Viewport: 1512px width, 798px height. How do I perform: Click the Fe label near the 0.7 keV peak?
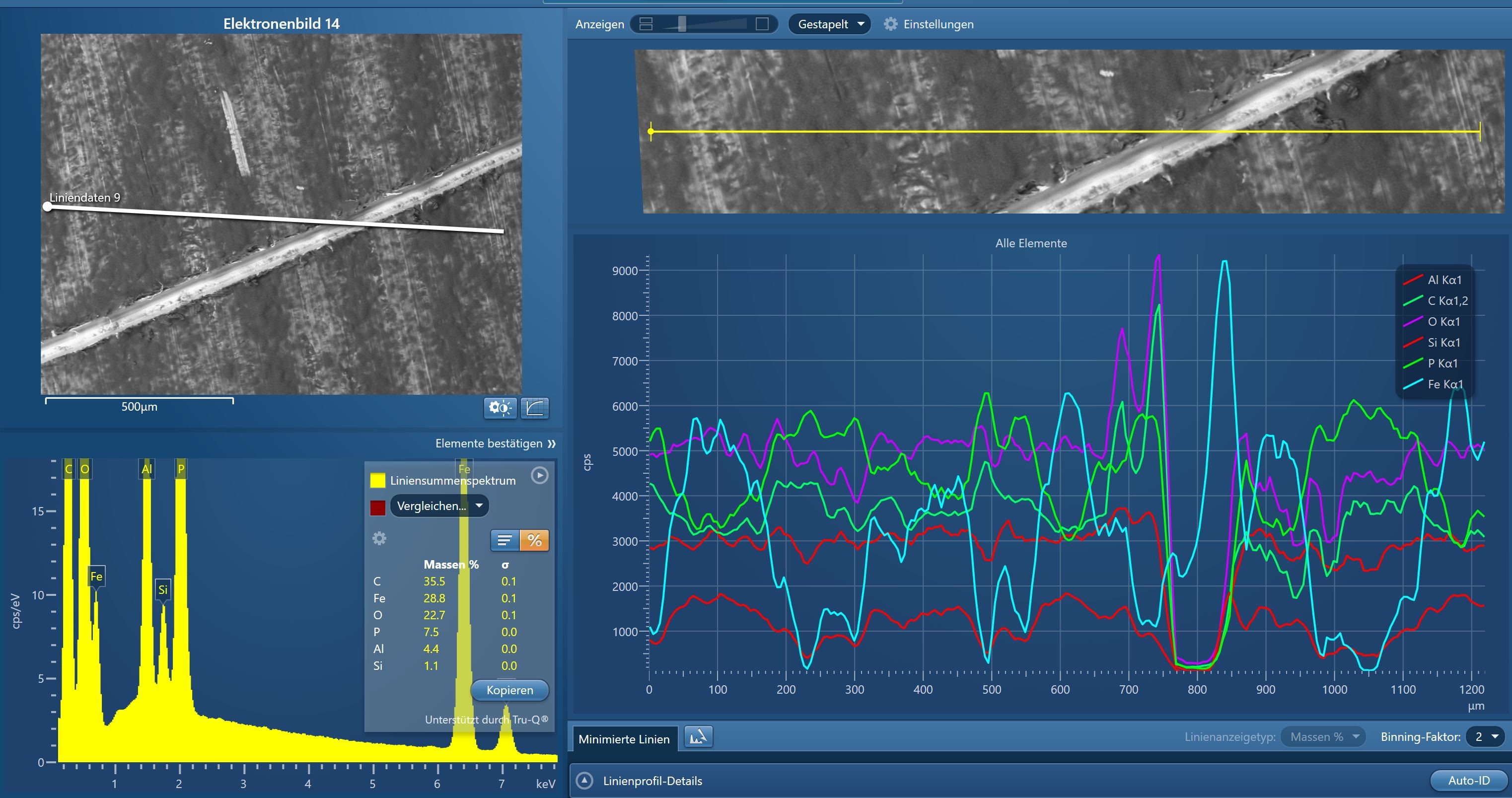[x=96, y=576]
